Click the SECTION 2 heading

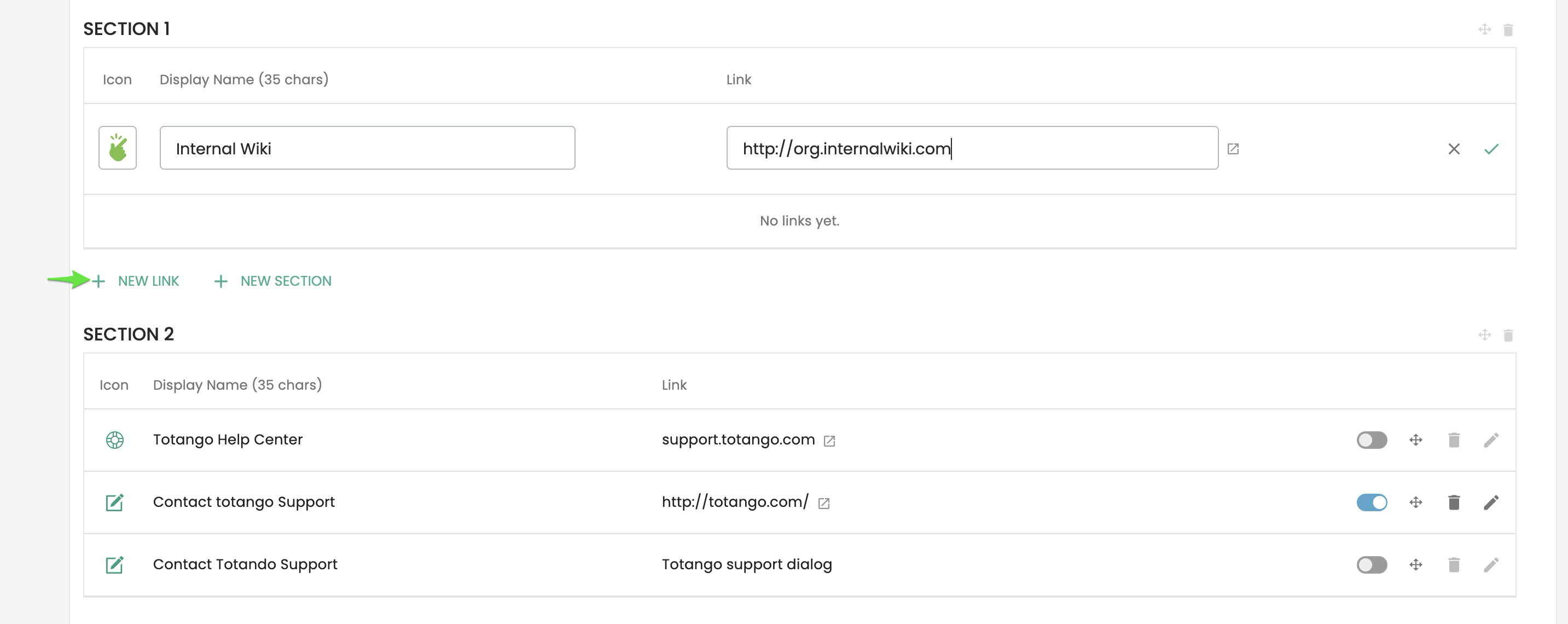tap(129, 334)
